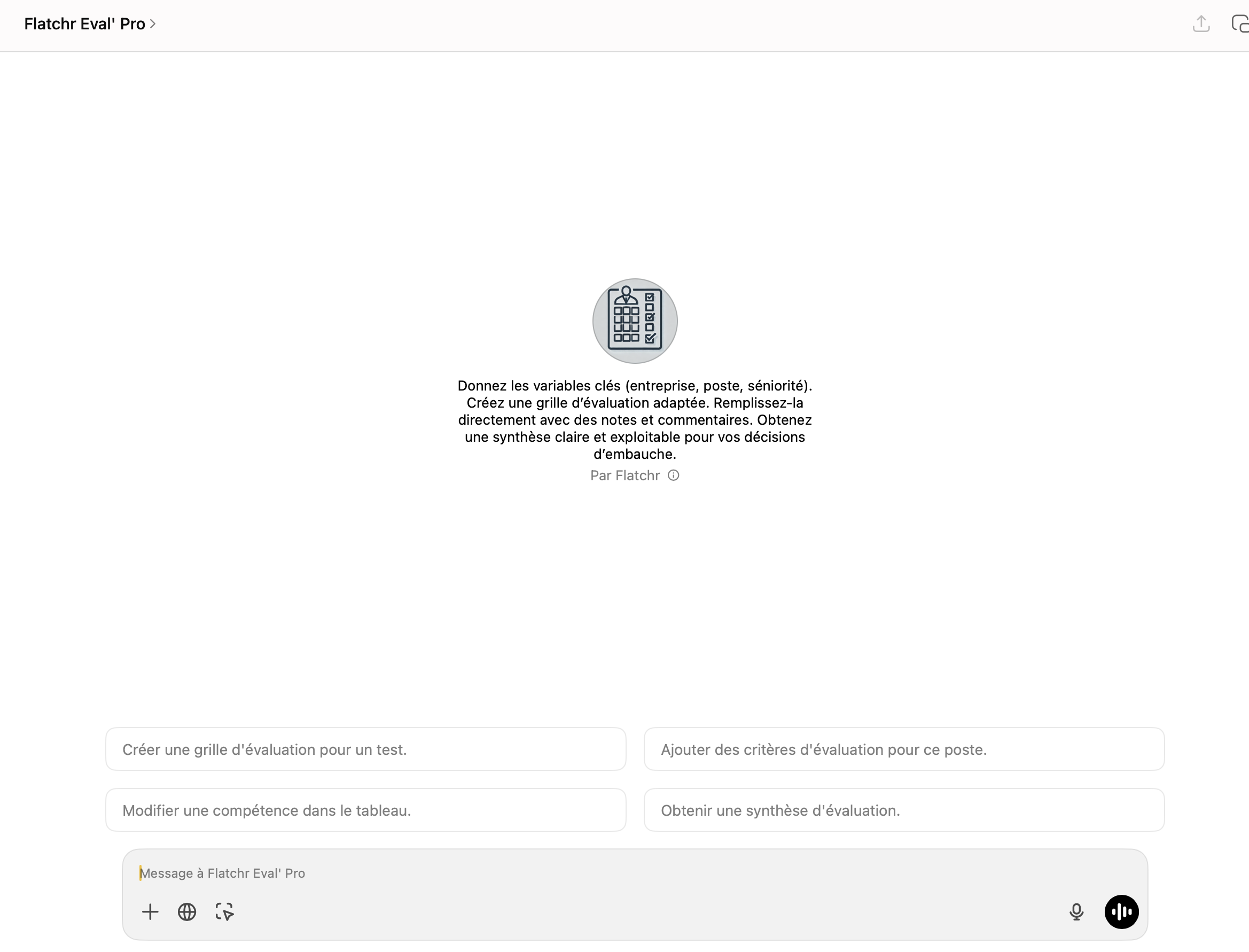Launch voice mode with the black waveform button

coord(1121,912)
